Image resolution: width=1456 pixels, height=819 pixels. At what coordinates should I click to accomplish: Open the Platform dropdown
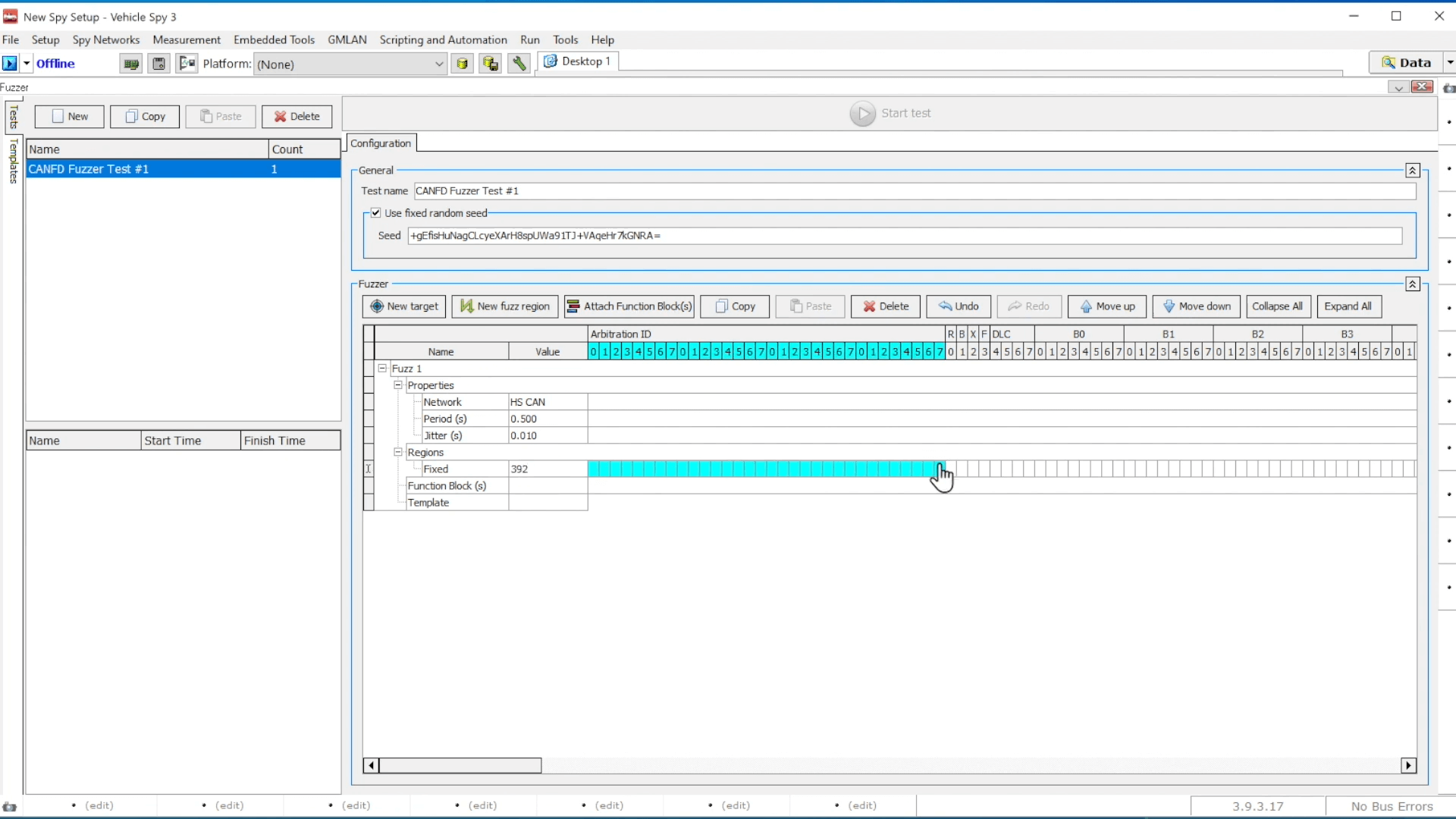pyautogui.click(x=438, y=64)
